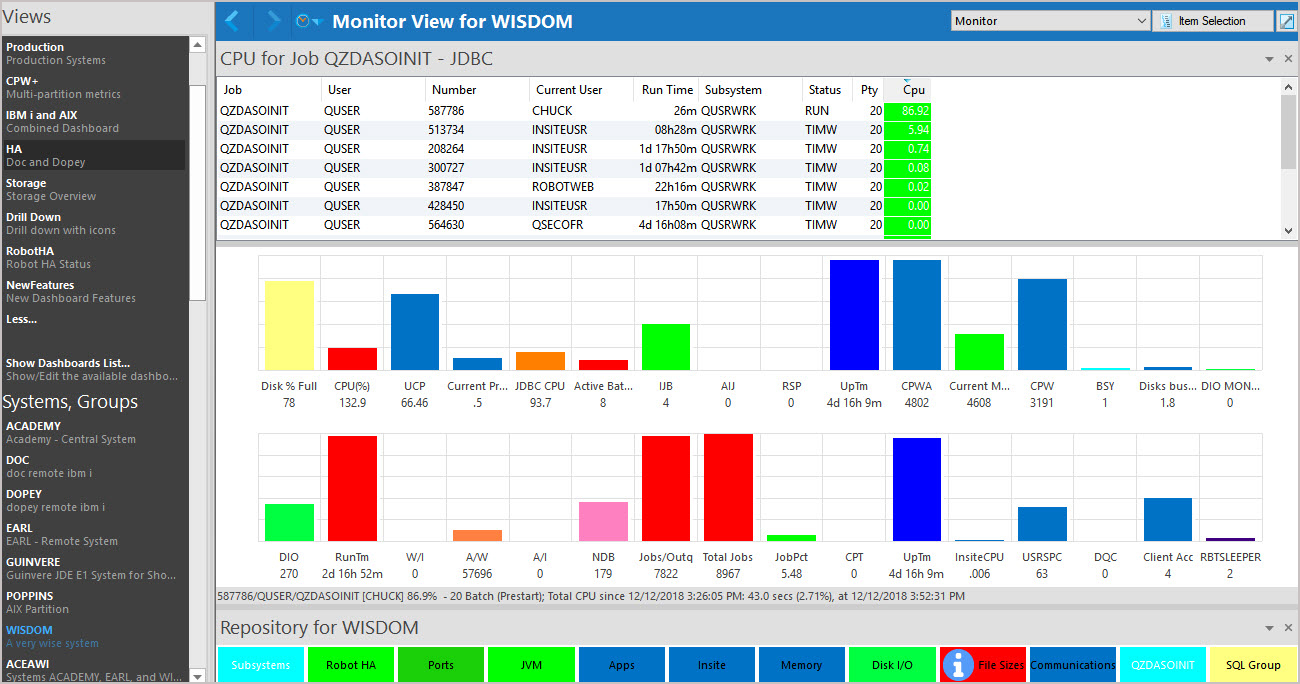Click the SQL Group repository tile
Viewport: 1300px width, 684px height.
coord(1253,665)
